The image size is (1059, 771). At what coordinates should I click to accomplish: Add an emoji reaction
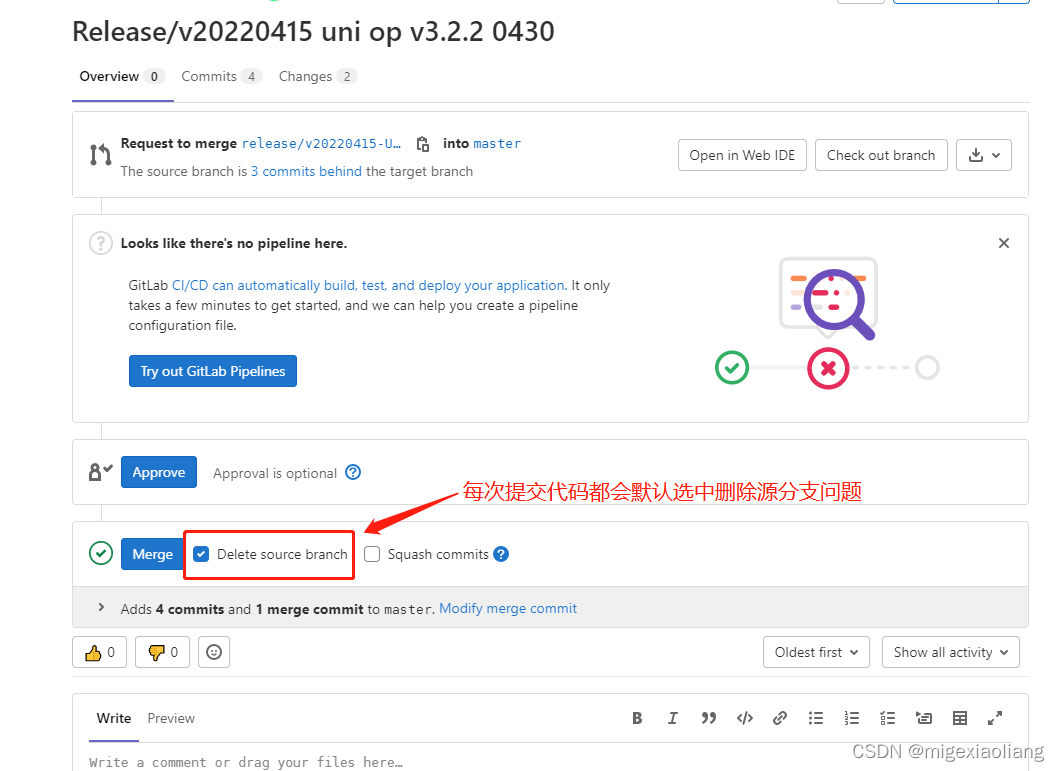[x=214, y=652]
